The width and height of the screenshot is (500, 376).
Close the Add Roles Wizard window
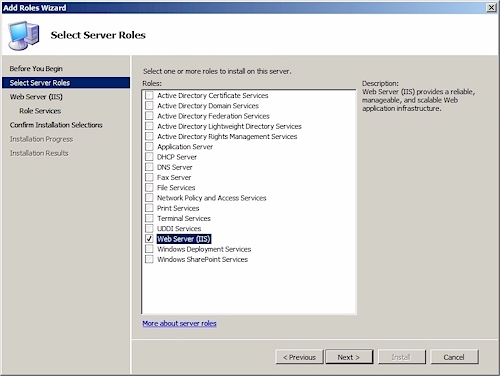491,7
